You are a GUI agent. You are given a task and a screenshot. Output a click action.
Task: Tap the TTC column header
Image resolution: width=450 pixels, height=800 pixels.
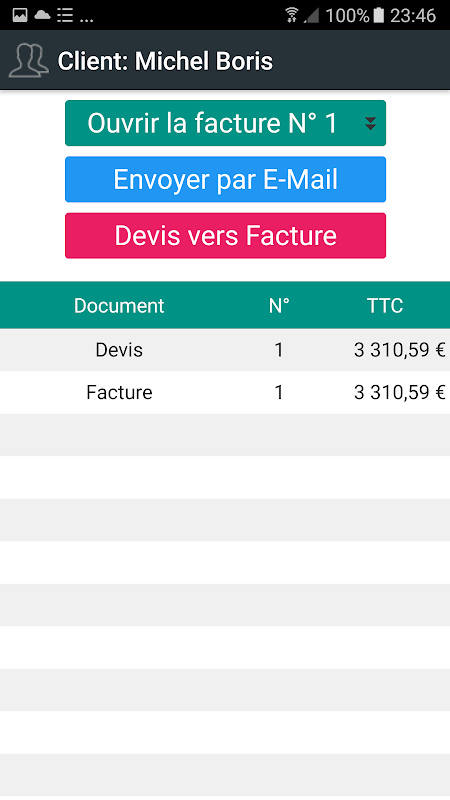pyautogui.click(x=385, y=306)
